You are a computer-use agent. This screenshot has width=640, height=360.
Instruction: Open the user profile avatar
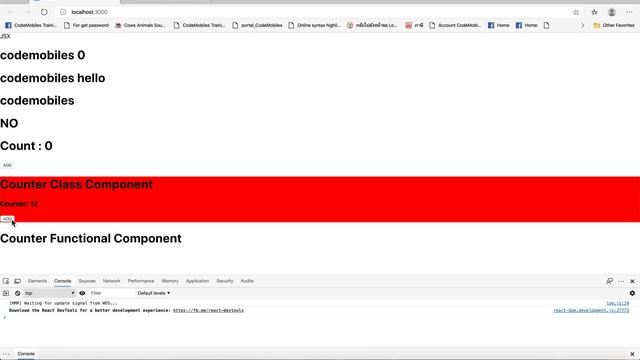click(611, 12)
